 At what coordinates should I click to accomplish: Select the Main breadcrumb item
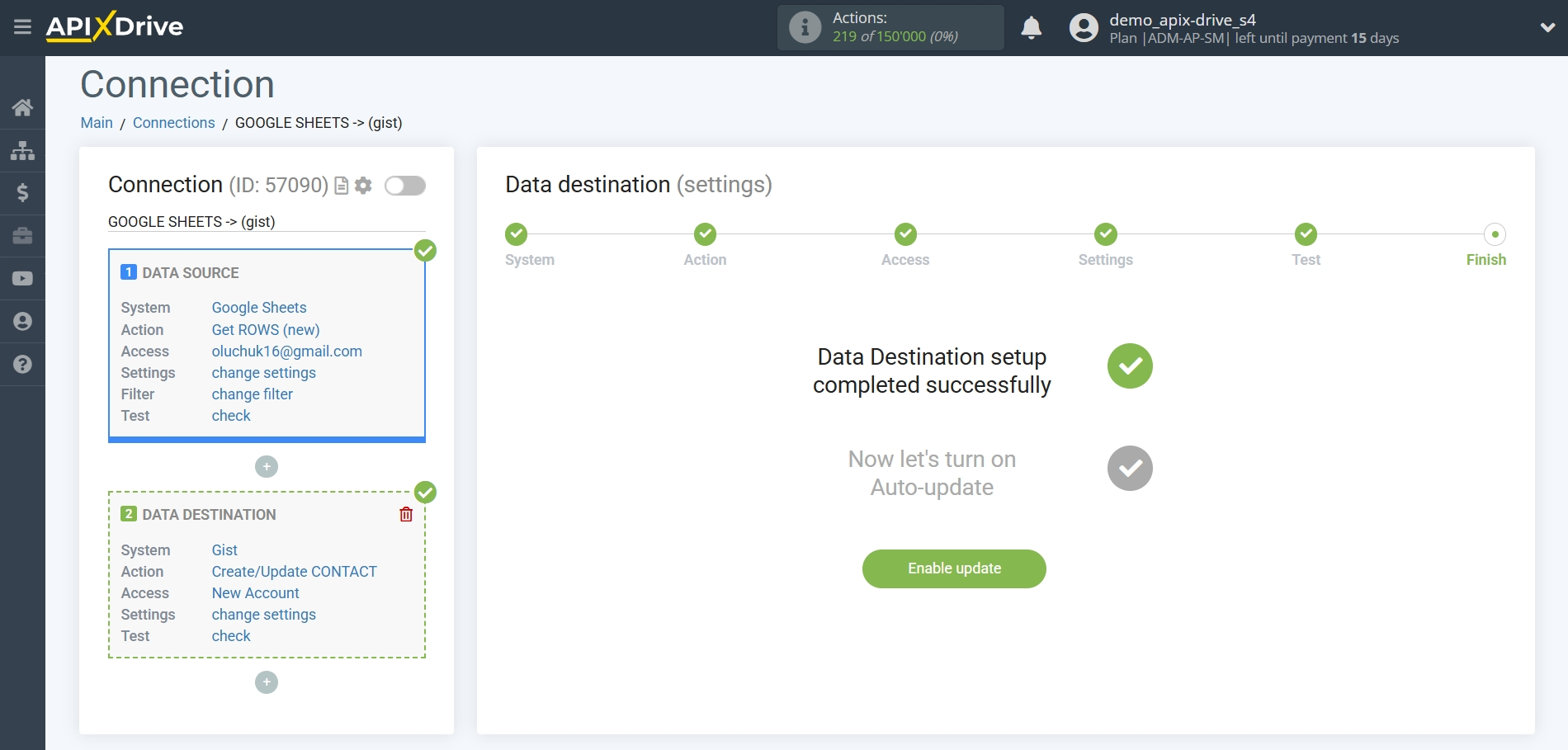[97, 122]
